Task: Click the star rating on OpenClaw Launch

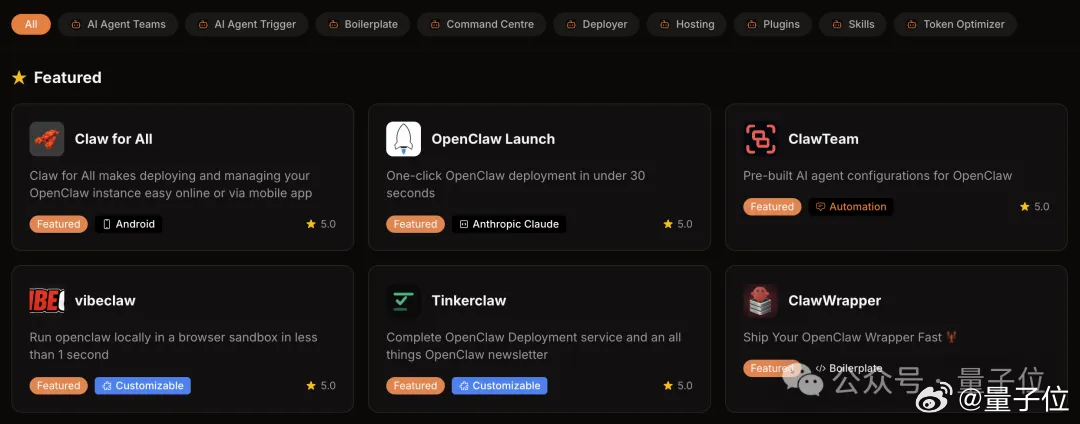Action: pos(678,224)
